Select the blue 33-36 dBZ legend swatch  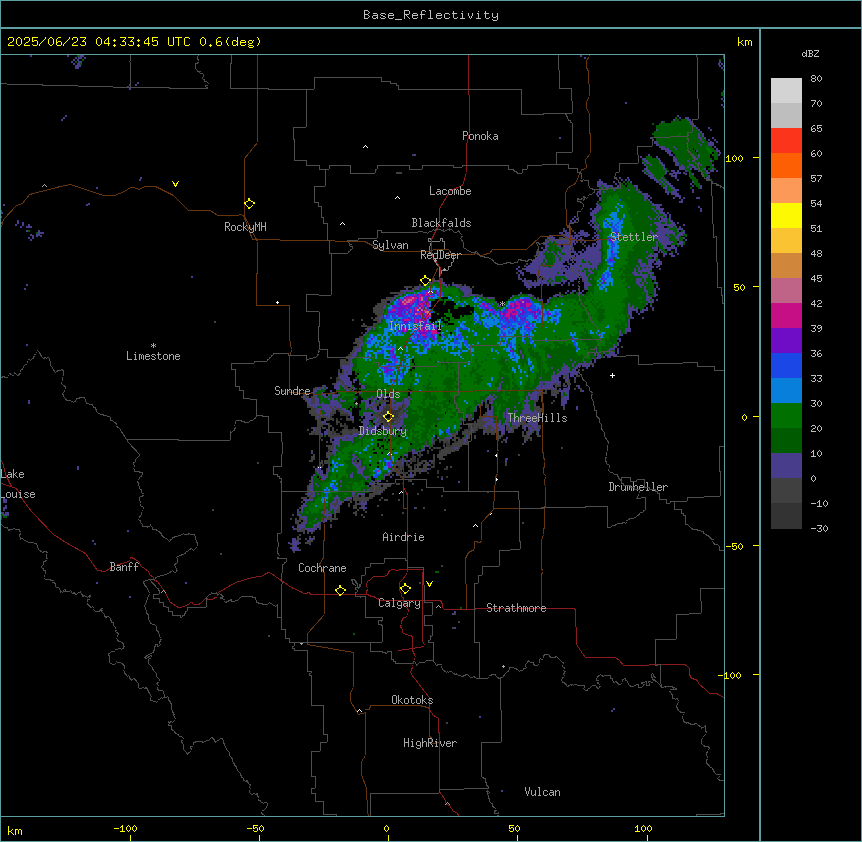click(786, 365)
